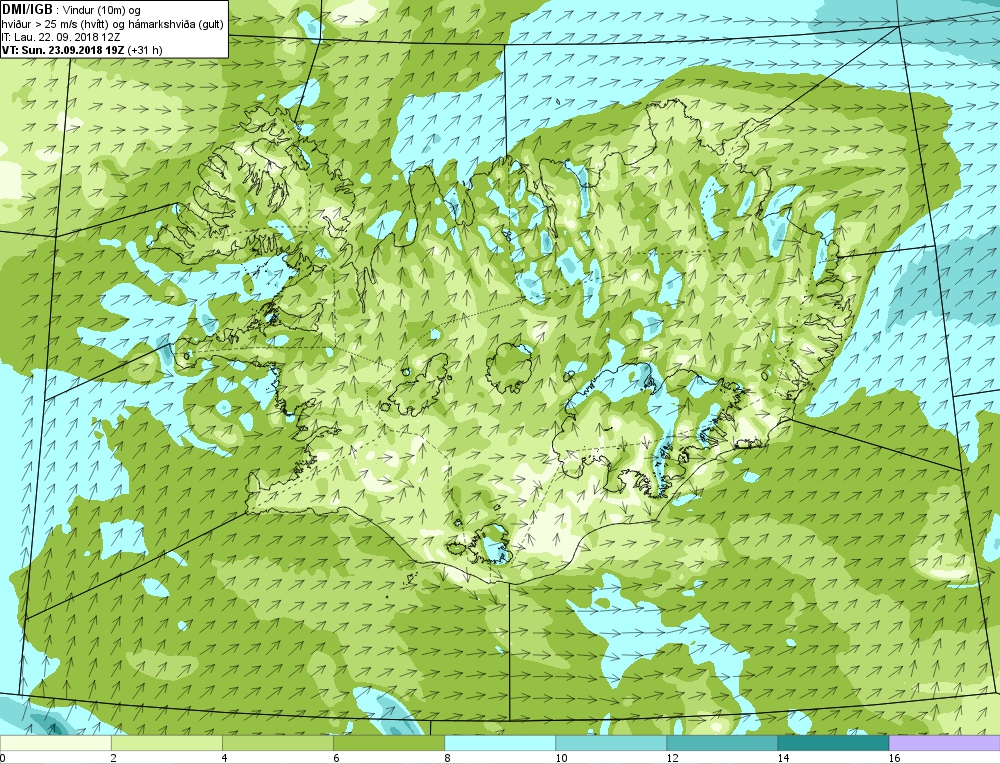The image size is (1000, 764).
Task: Click the DMI/IGB title text
Action: pyautogui.click(x=27, y=9)
